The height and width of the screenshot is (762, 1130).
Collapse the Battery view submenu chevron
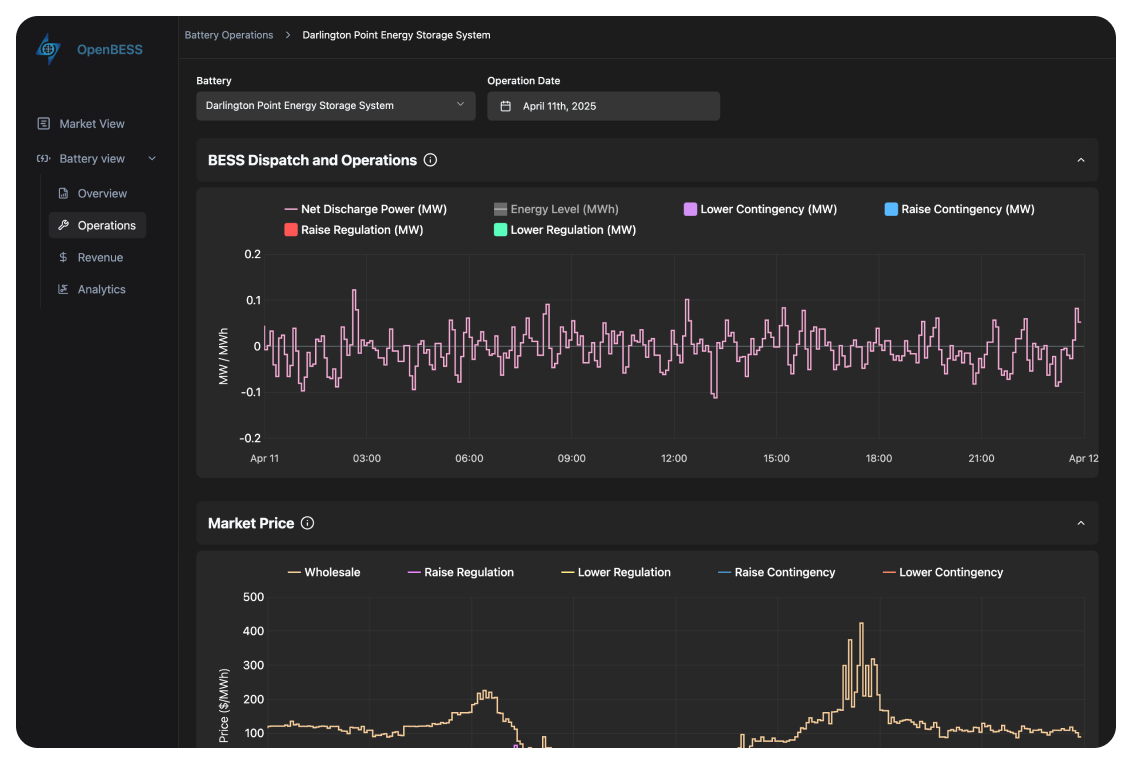pyautogui.click(x=152, y=159)
